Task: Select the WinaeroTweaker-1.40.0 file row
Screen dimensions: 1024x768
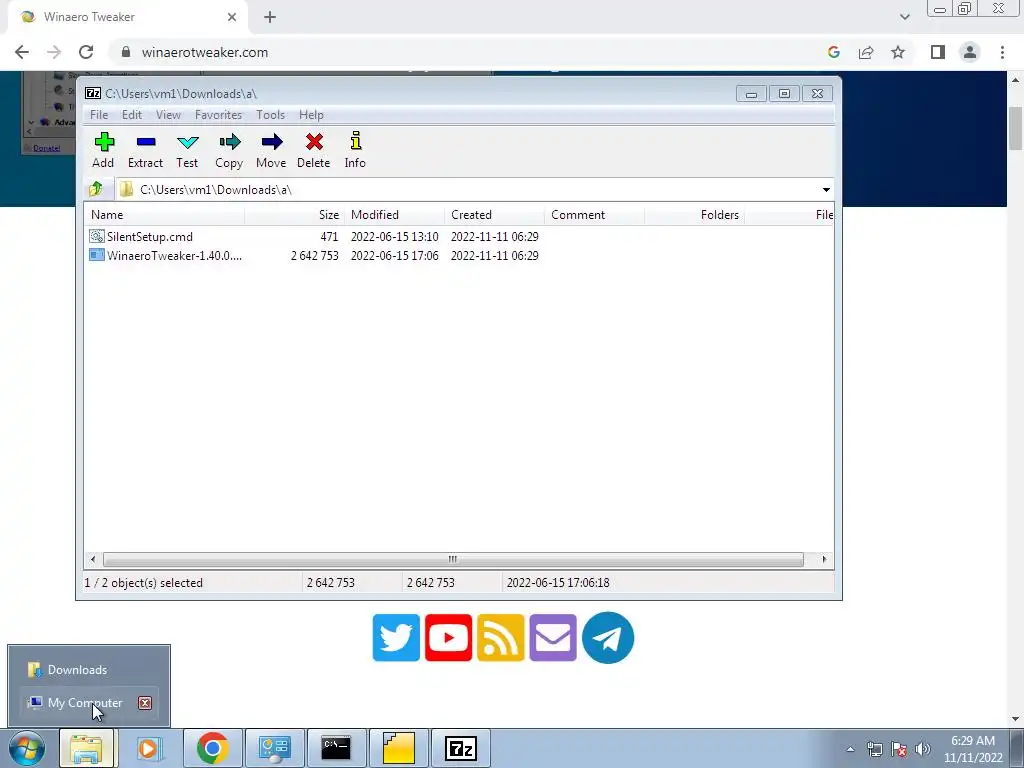Action: pyautogui.click(x=165, y=256)
